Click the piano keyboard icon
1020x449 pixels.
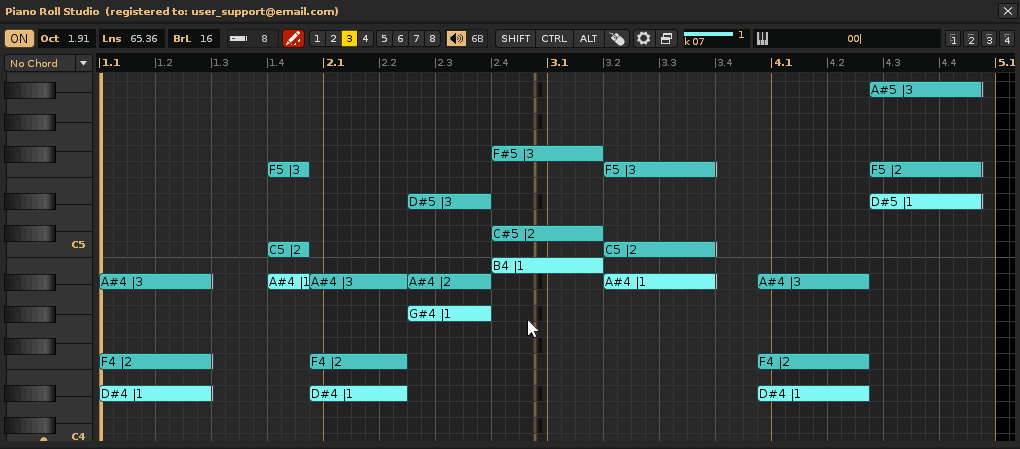(x=762, y=39)
